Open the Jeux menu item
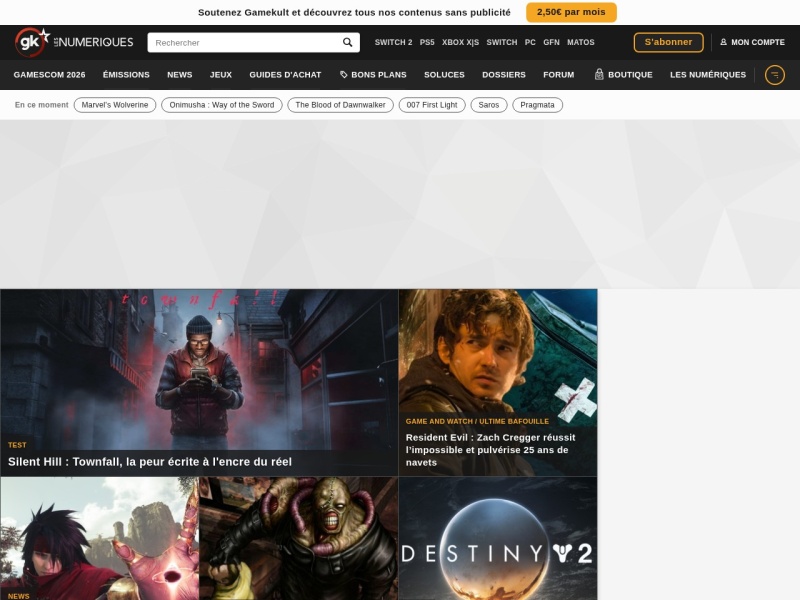800x600 pixels. coord(221,75)
